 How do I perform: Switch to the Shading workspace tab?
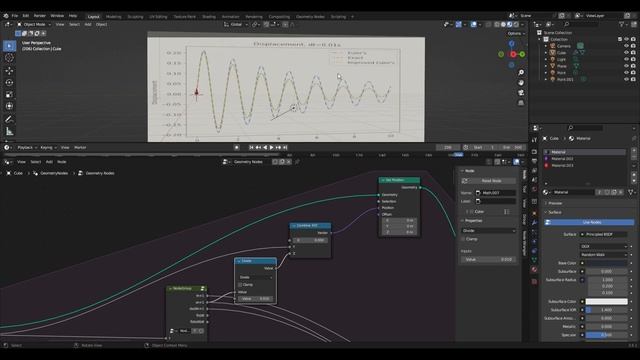pyautogui.click(x=209, y=17)
